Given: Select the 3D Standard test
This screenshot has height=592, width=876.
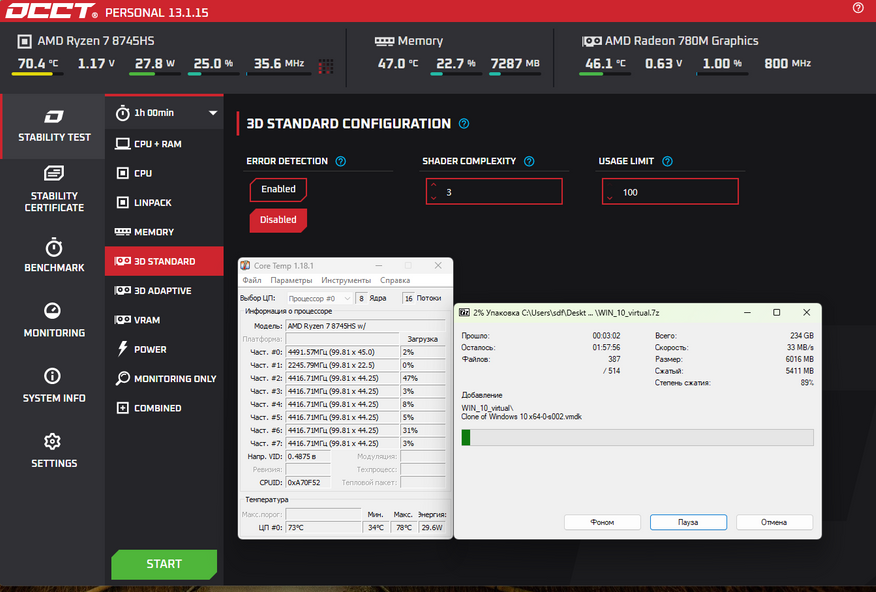Looking at the screenshot, I should pos(164,261).
